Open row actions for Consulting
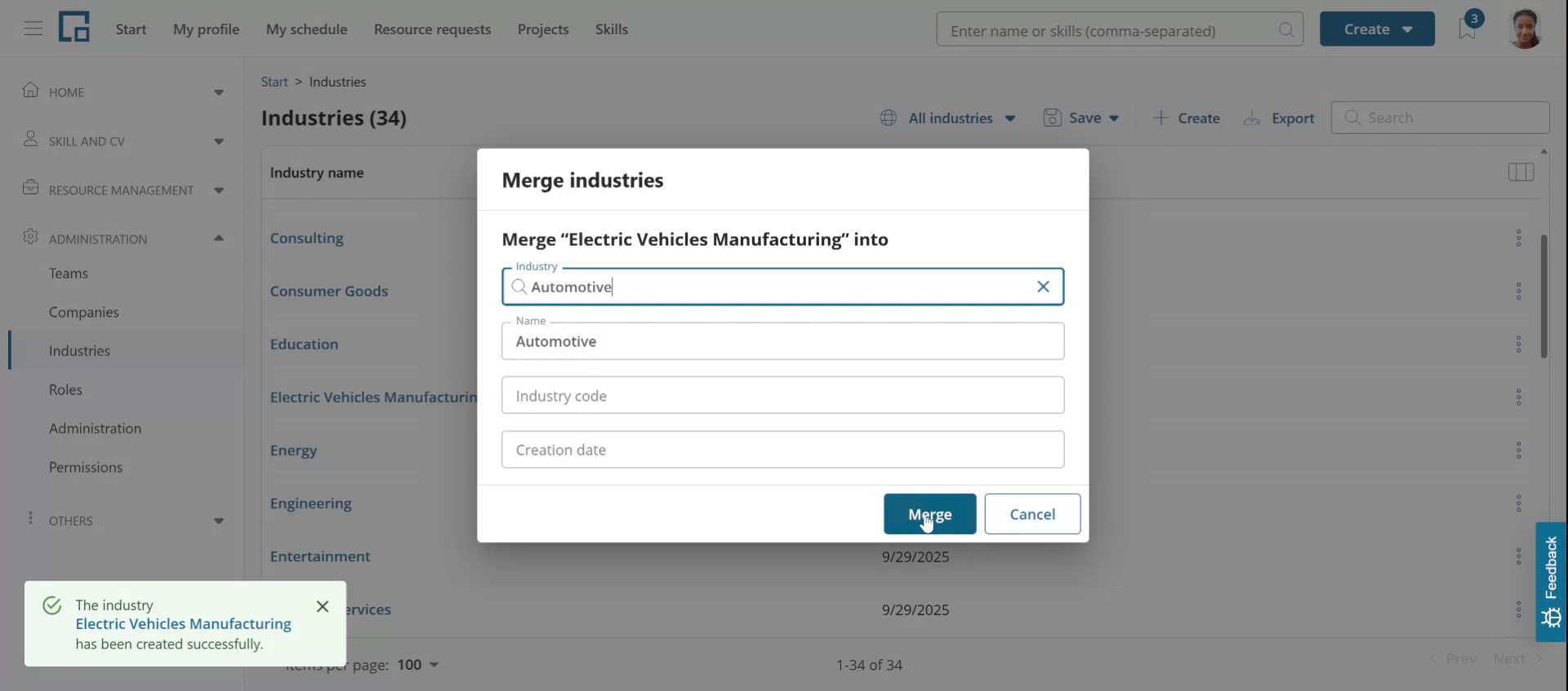Viewport: 1568px width, 691px height. 1518,238
